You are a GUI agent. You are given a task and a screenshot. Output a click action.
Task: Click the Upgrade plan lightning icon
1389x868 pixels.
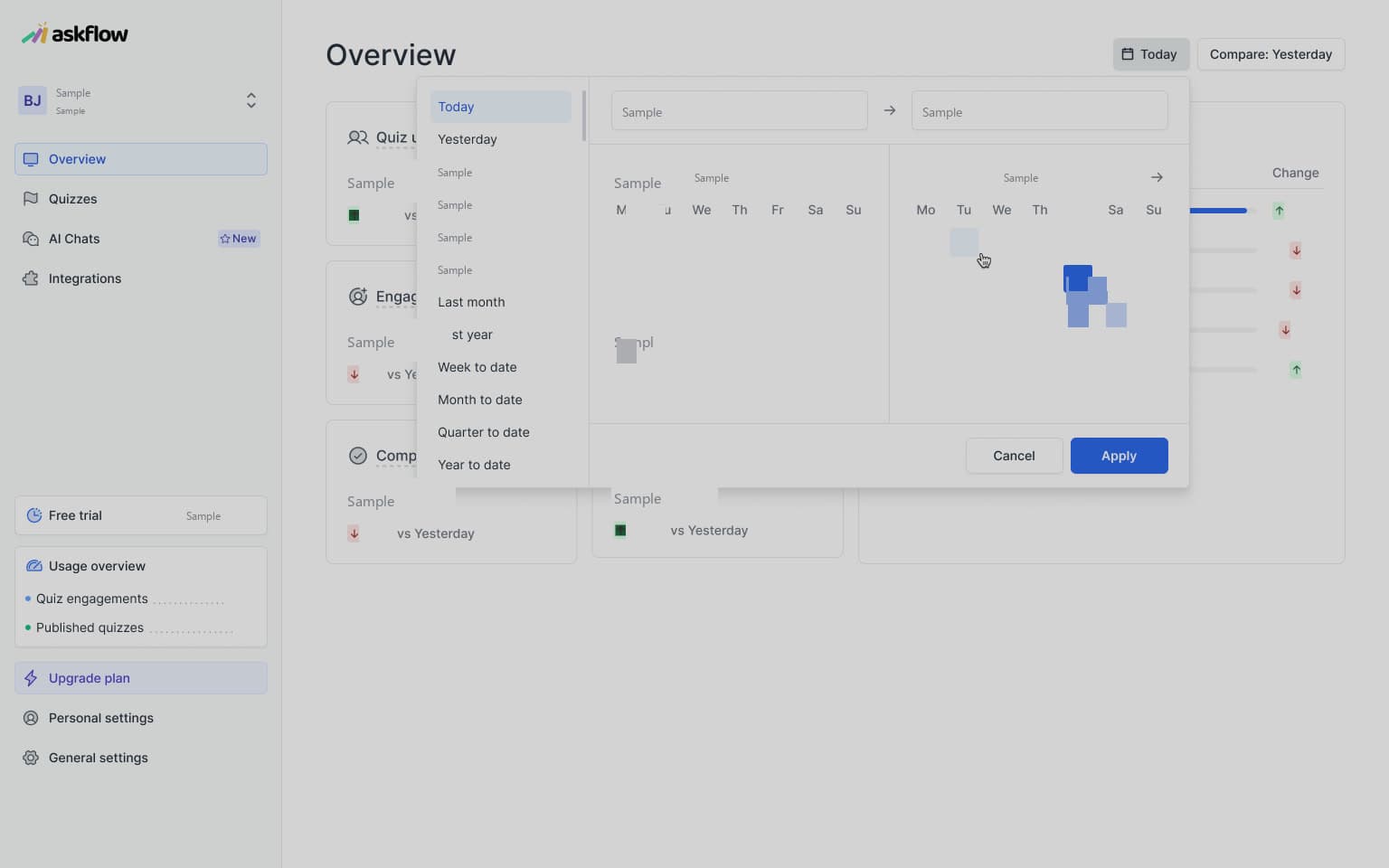click(31, 678)
